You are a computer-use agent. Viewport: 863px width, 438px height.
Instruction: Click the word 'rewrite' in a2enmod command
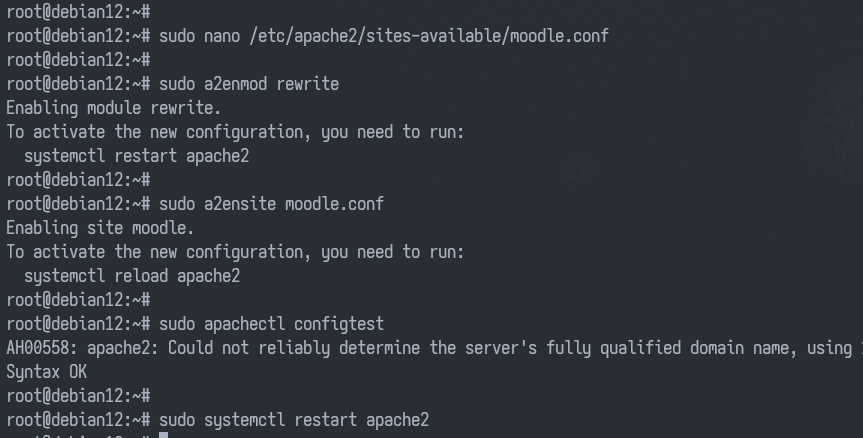(308, 84)
